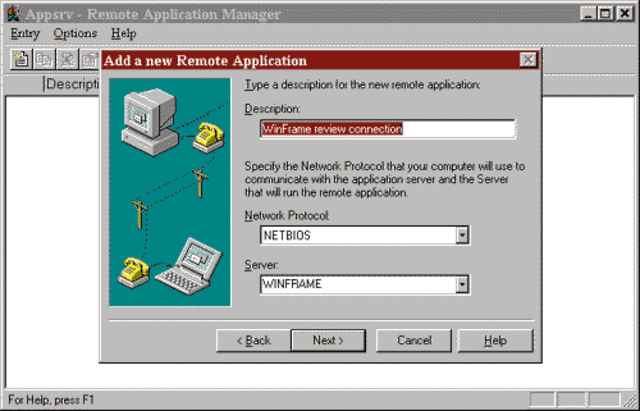Screen dimensions: 640x411
Task: Maximize the Appsrv main window
Action: [x=605, y=14]
